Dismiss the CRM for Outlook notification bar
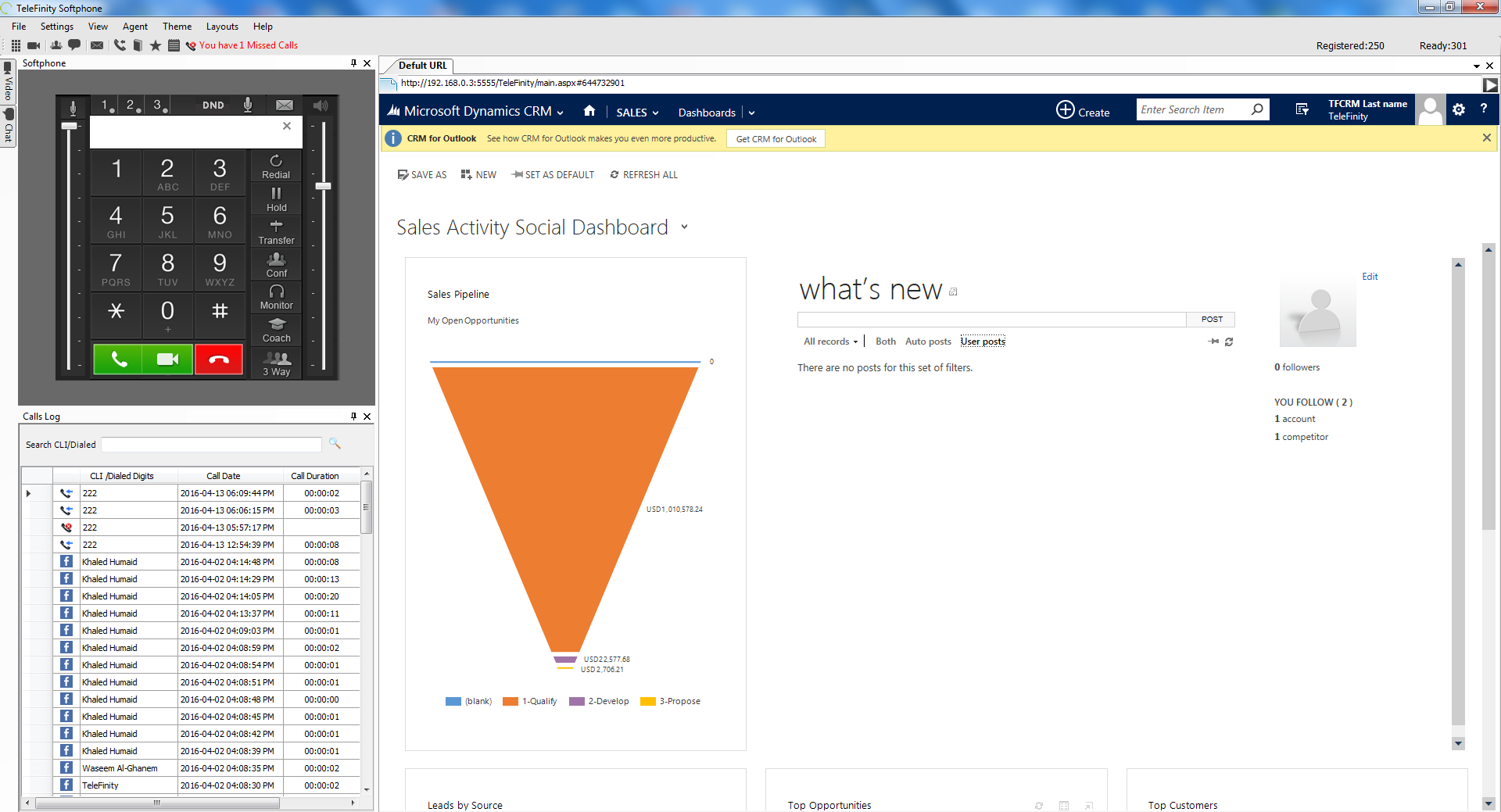Screen dimensions: 1501x812 click(x=1486, y=138)
